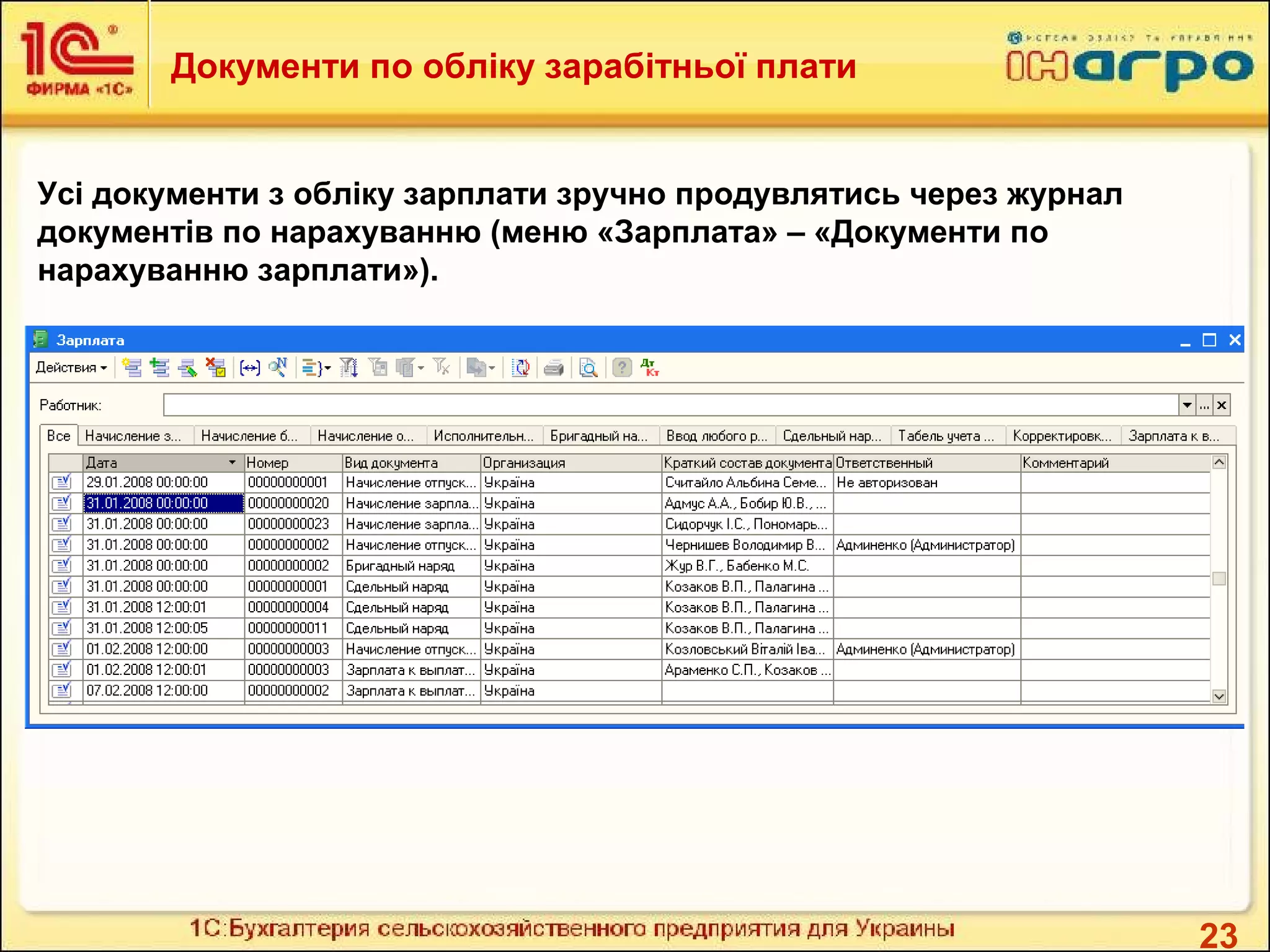1270x952 pixels.
Task: Click the Ответственный column header
Action: coord(926,463)
